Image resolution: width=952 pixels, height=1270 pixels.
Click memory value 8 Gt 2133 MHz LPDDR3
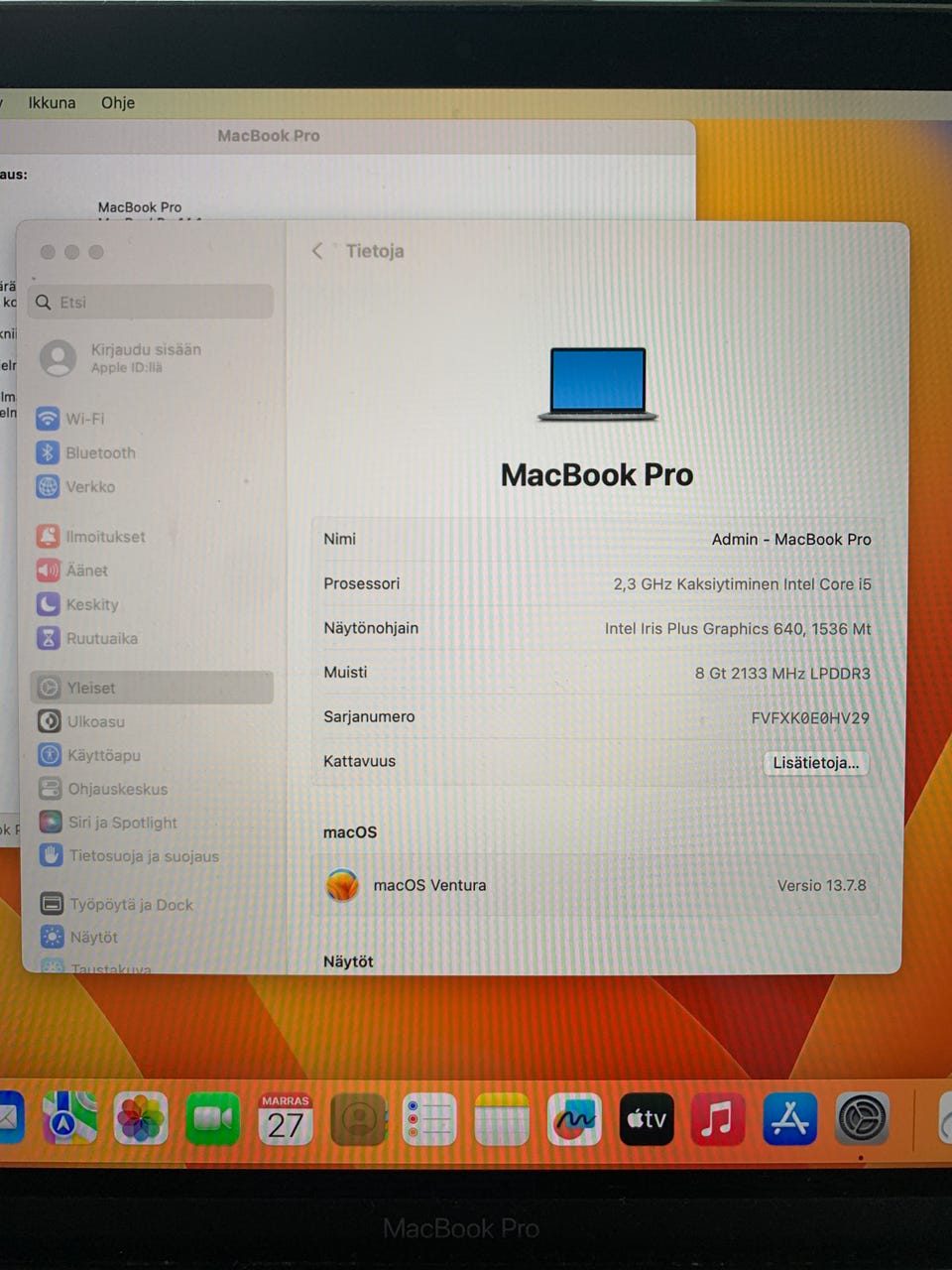(782, 673)
